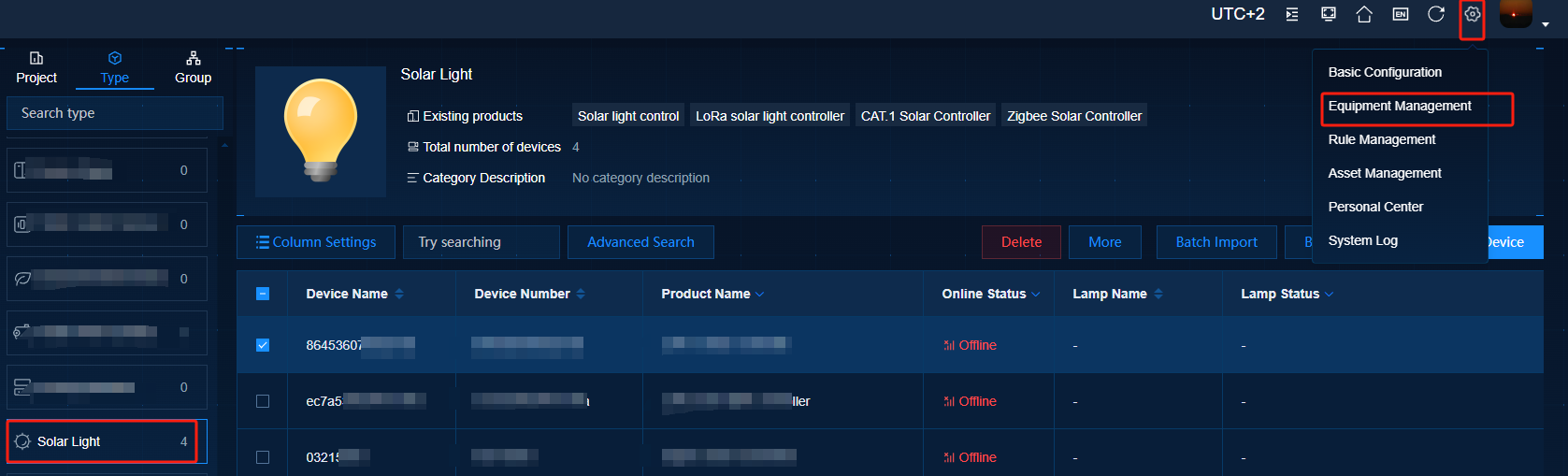Open the user avatar dropdown arrow
The image size is (1568, 476).
coord(1546,24)
